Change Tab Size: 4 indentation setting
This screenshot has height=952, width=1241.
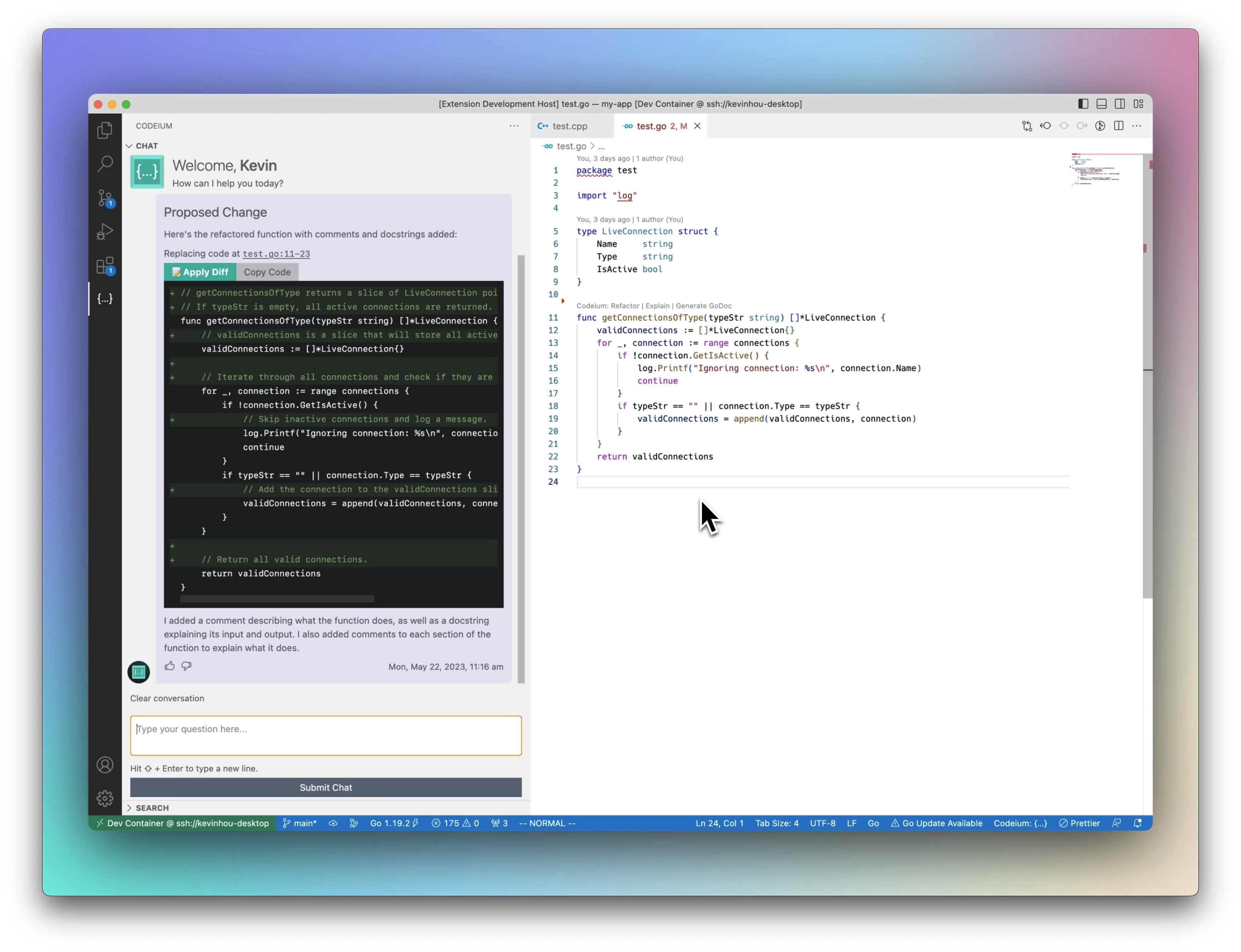coord(776,823)
